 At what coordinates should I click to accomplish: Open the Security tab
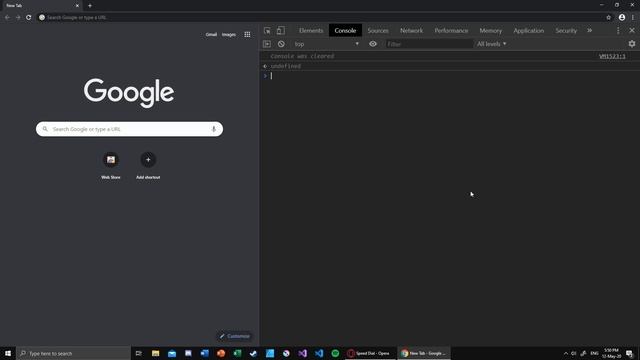(x=566, y=31)
